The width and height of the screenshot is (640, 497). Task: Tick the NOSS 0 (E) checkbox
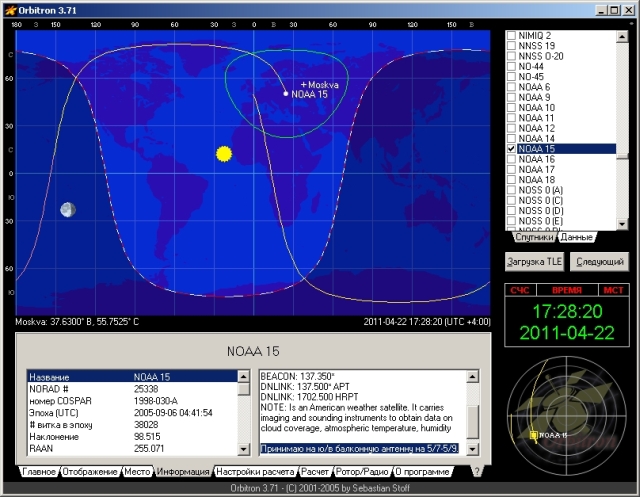[x=511, y=221]
